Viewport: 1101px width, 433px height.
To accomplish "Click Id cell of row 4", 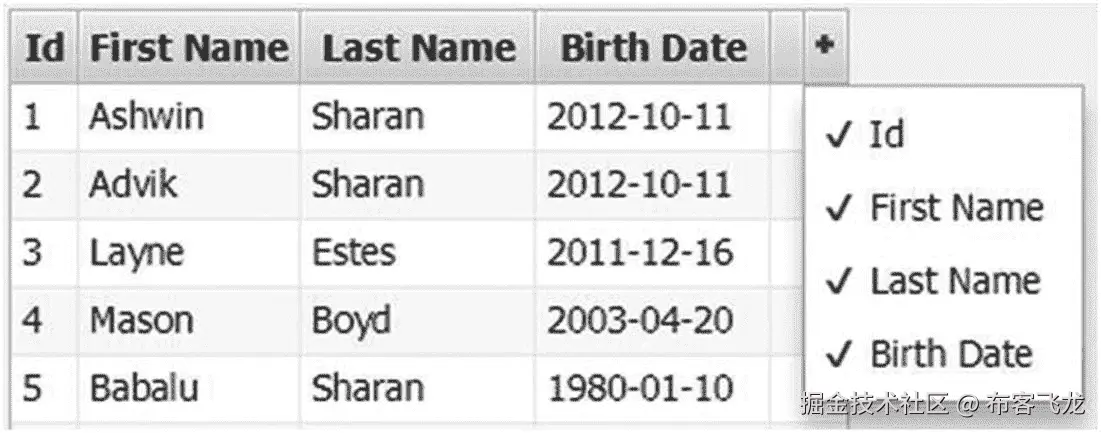I will (44, 321).
